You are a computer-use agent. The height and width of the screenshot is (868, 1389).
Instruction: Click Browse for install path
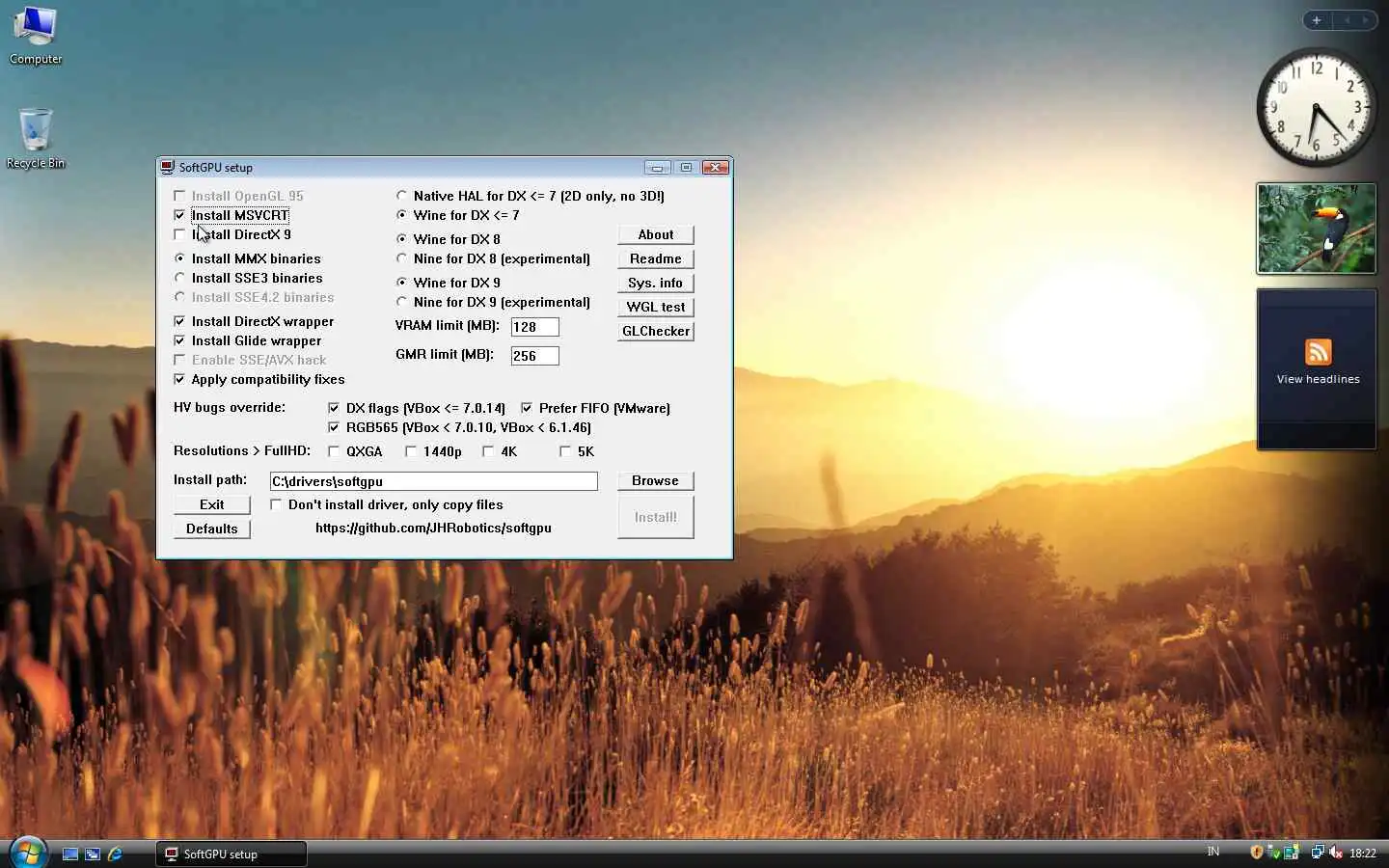656,480
